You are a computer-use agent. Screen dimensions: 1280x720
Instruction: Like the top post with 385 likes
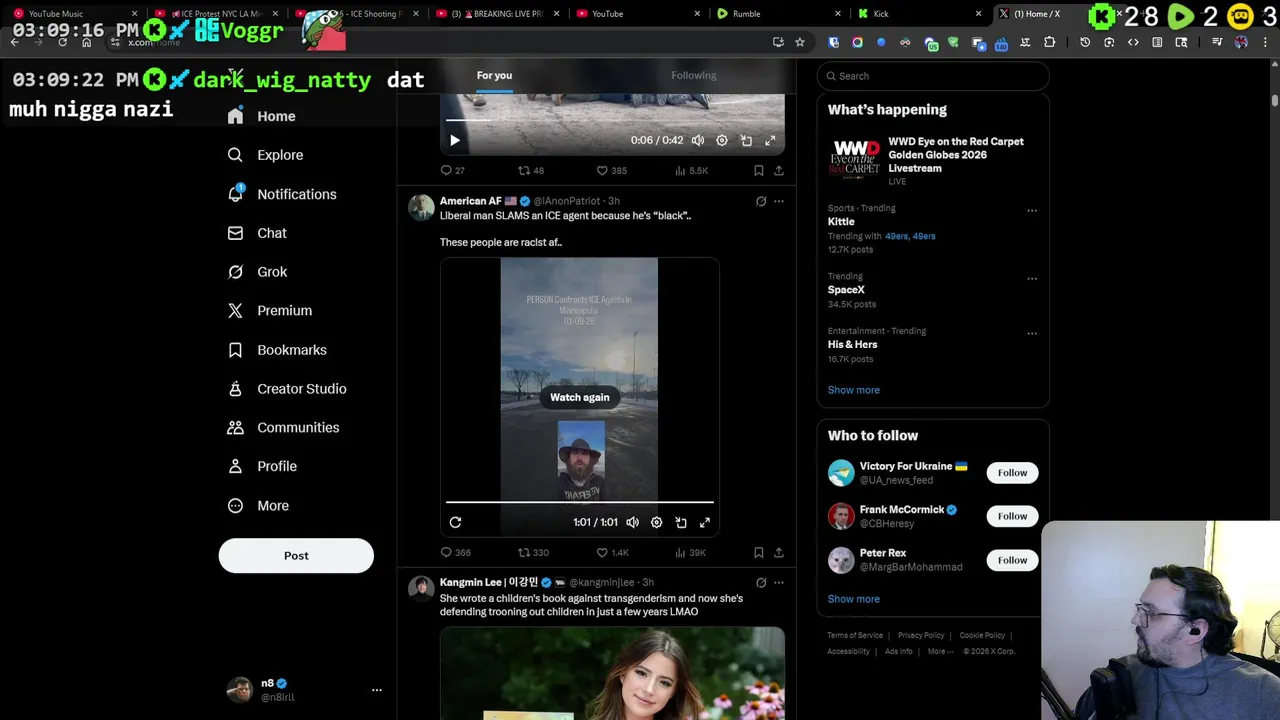(611, 171)
